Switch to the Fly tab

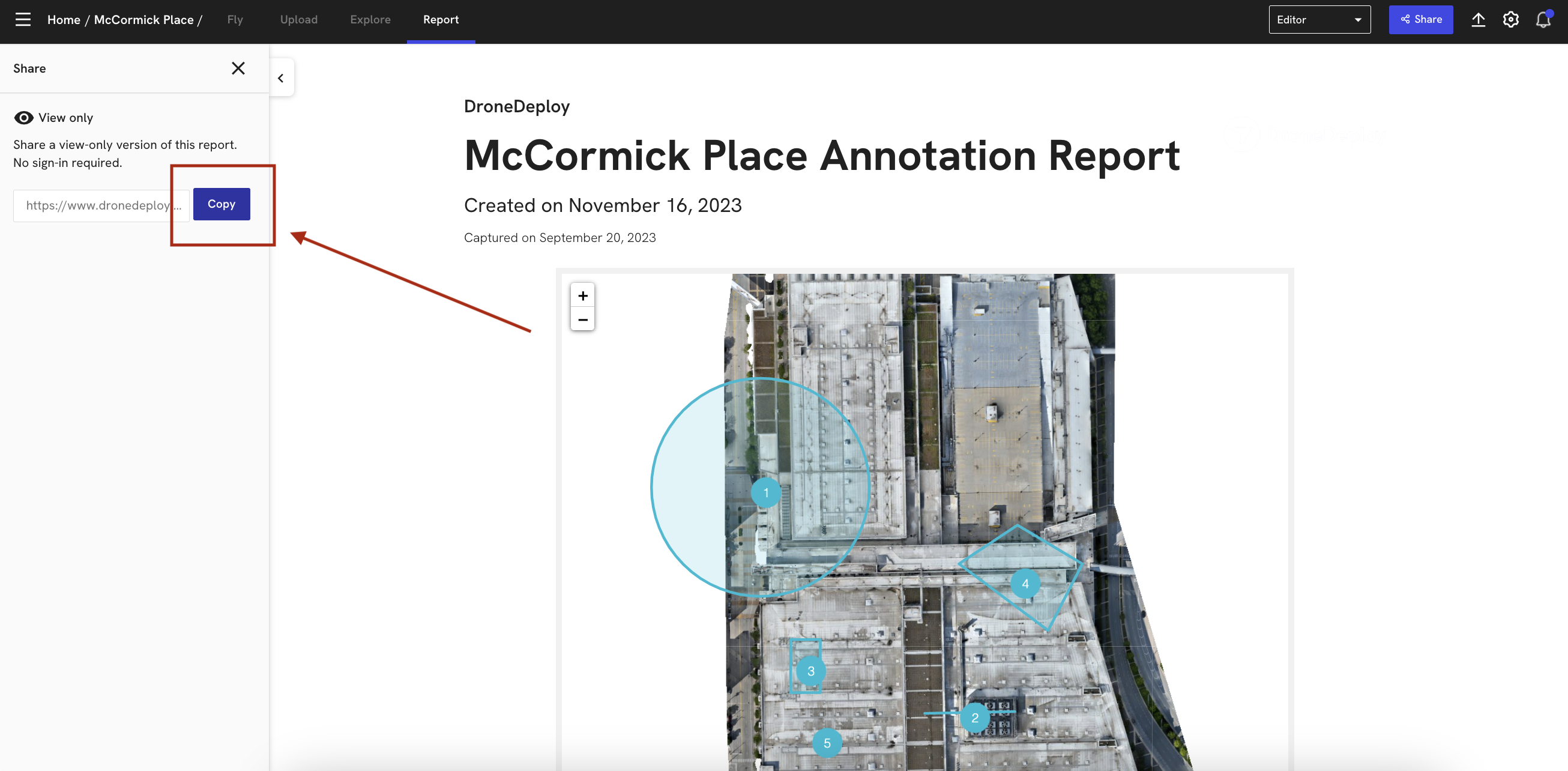coord(235,19)
